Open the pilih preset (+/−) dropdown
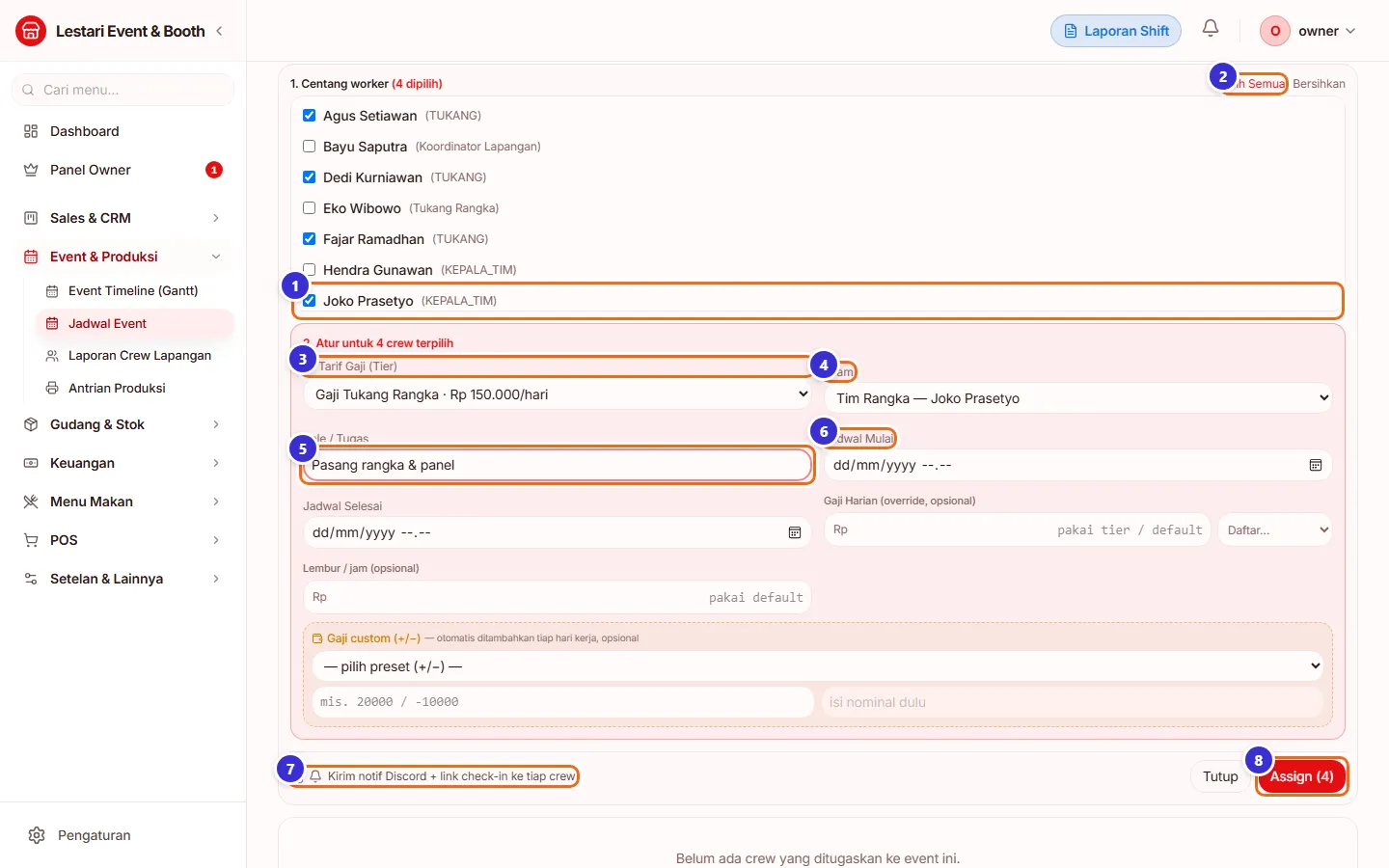The height and width of the screenshot is (868, 1389). point(818,666)
